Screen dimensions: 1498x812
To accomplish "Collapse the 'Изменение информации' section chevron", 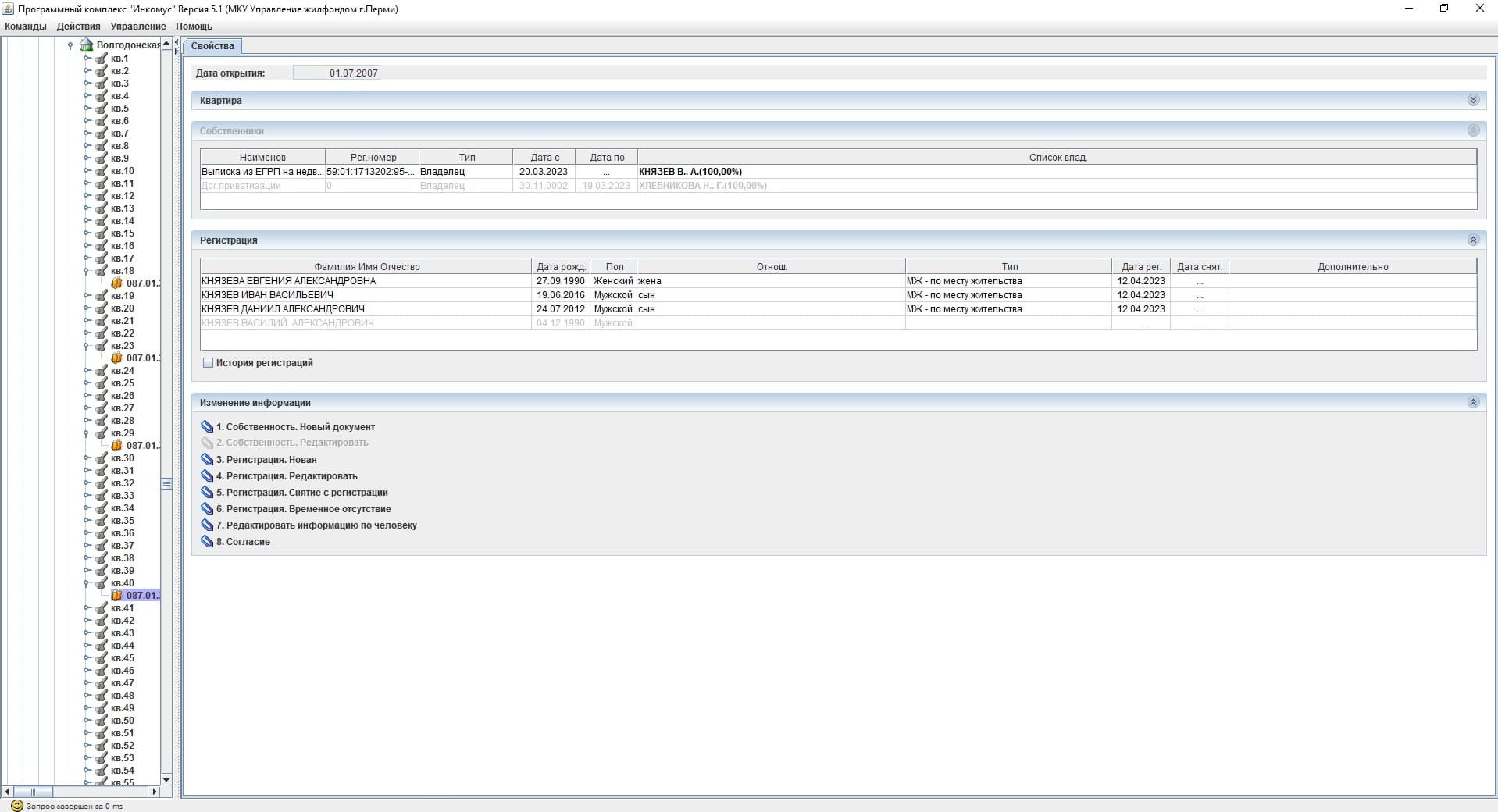I will (x=1473, y=402).
